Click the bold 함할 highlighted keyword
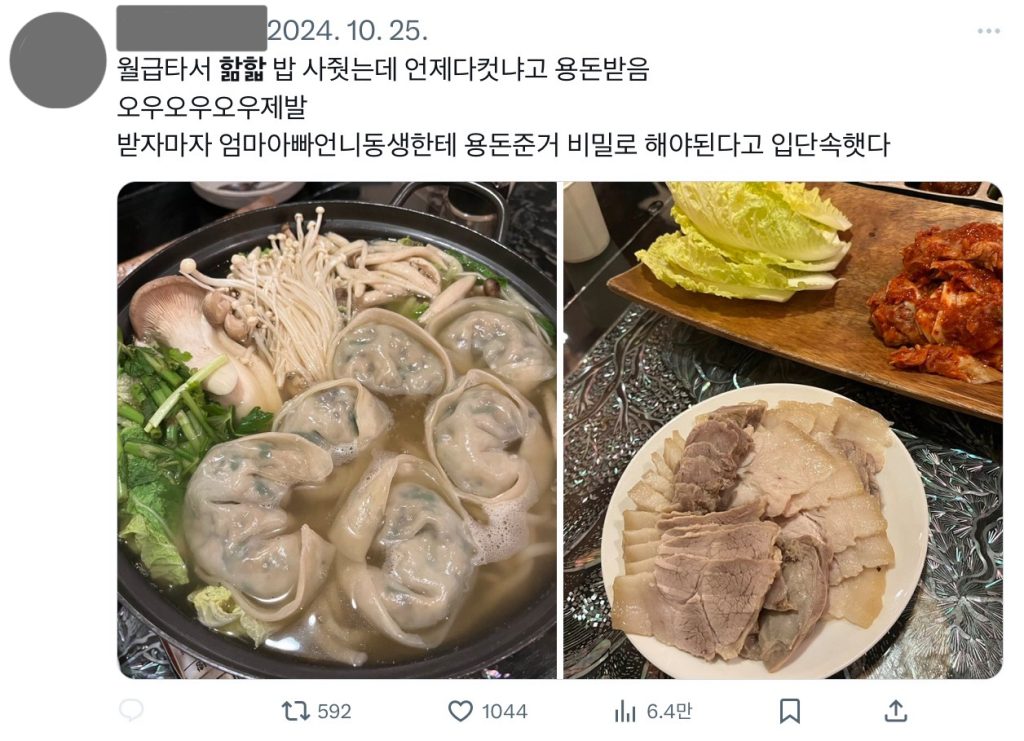Screen dimensions: 1024x741 click(x=242, y=69)
